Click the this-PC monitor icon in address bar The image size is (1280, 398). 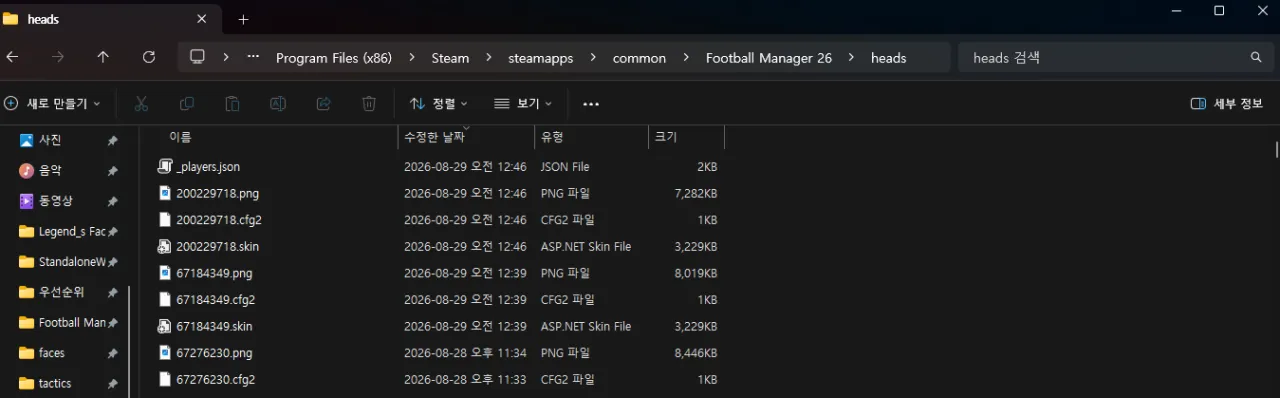click(197, 57)
